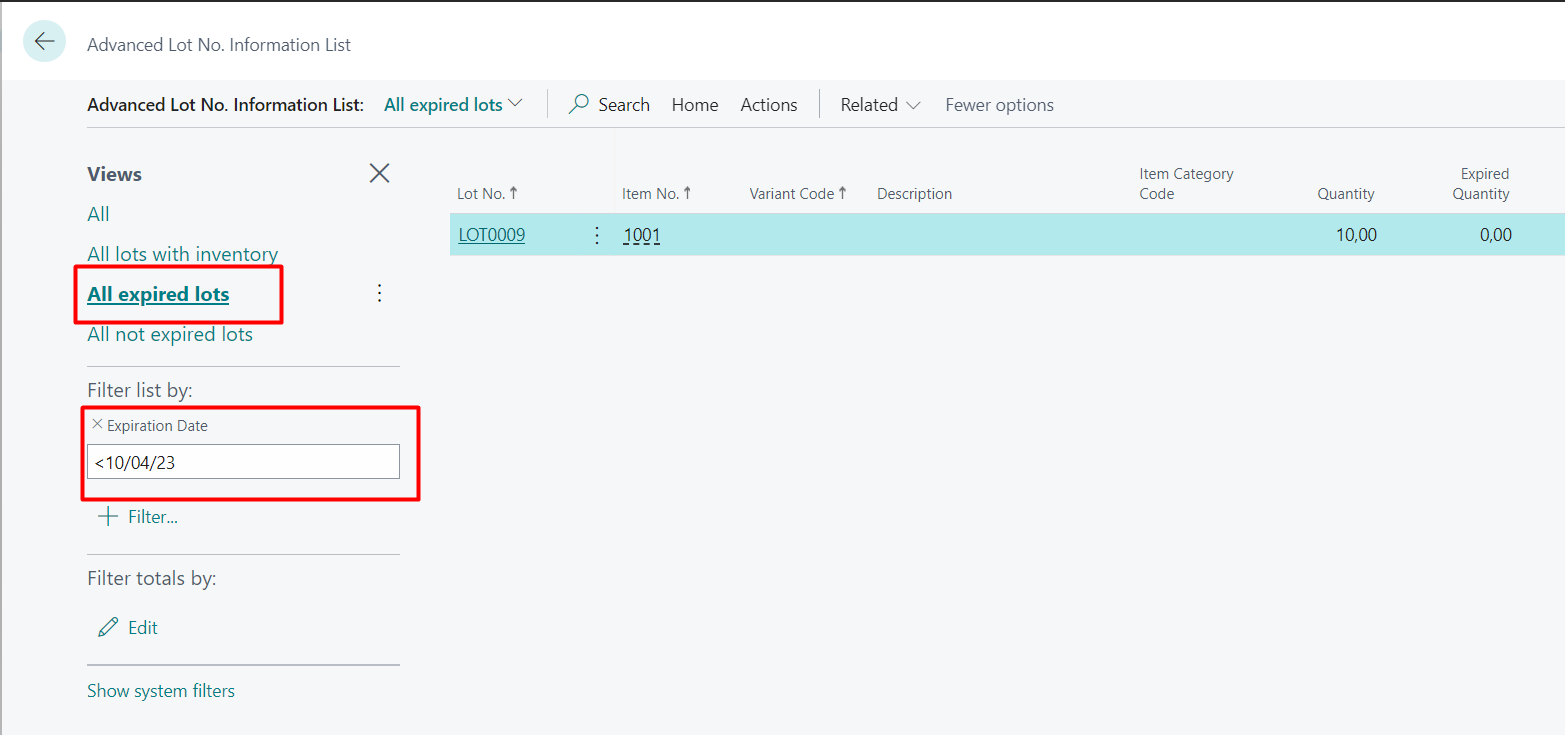Click the pencil Edit for filter totals

click(x=108, y=628)
